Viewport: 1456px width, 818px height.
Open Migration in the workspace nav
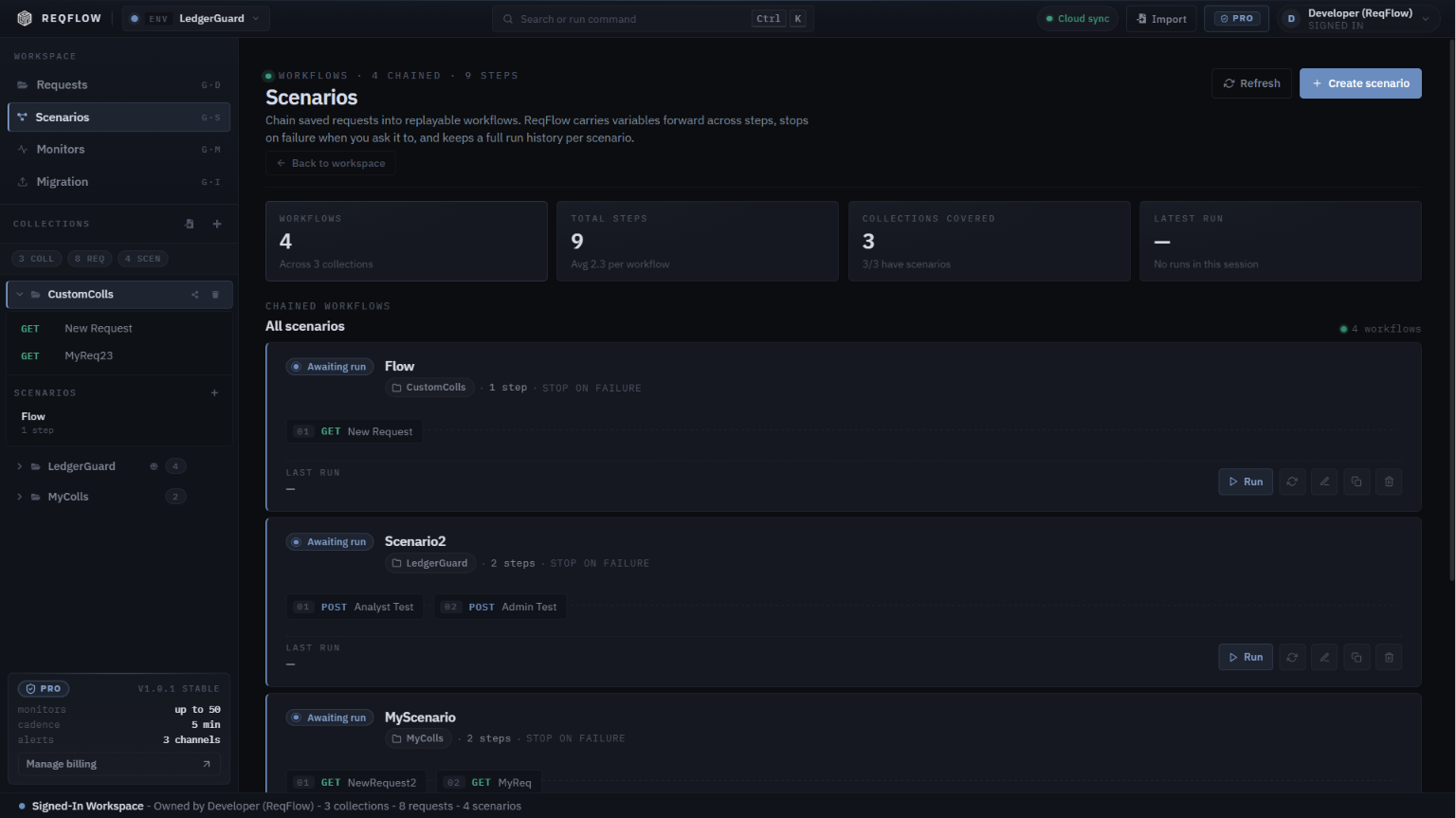(x=118, y=182)
